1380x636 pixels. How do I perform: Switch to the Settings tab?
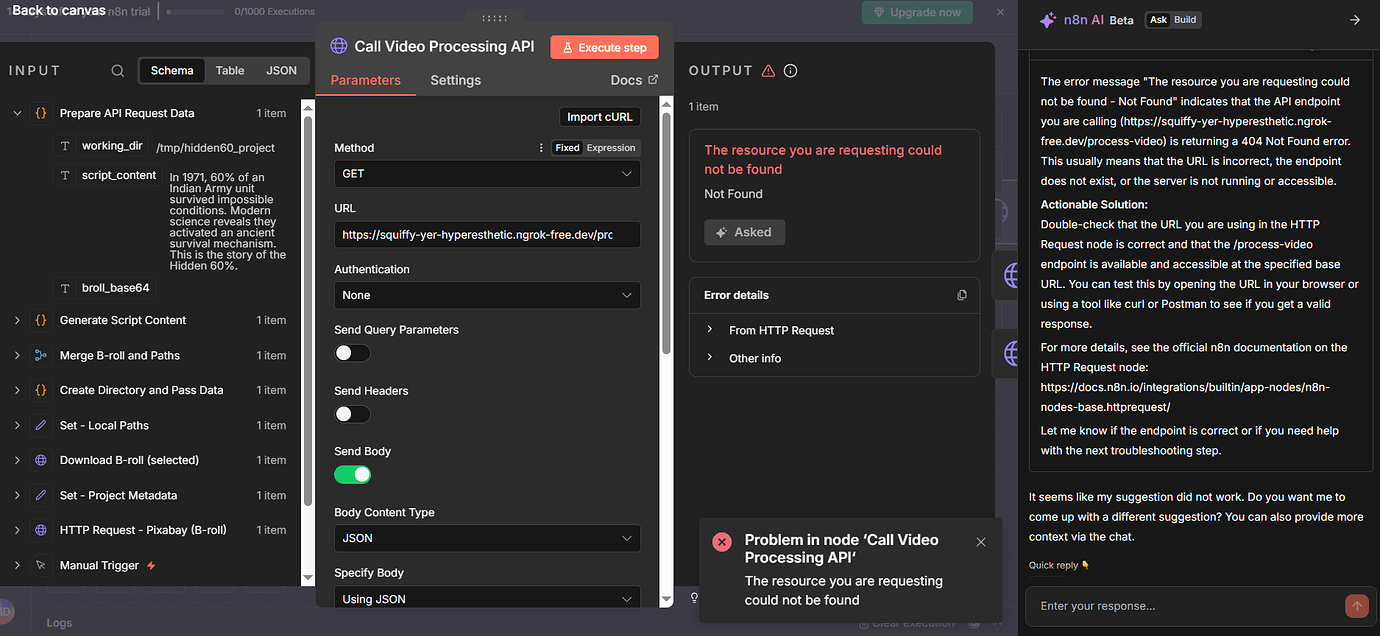[x=455, y=80]
